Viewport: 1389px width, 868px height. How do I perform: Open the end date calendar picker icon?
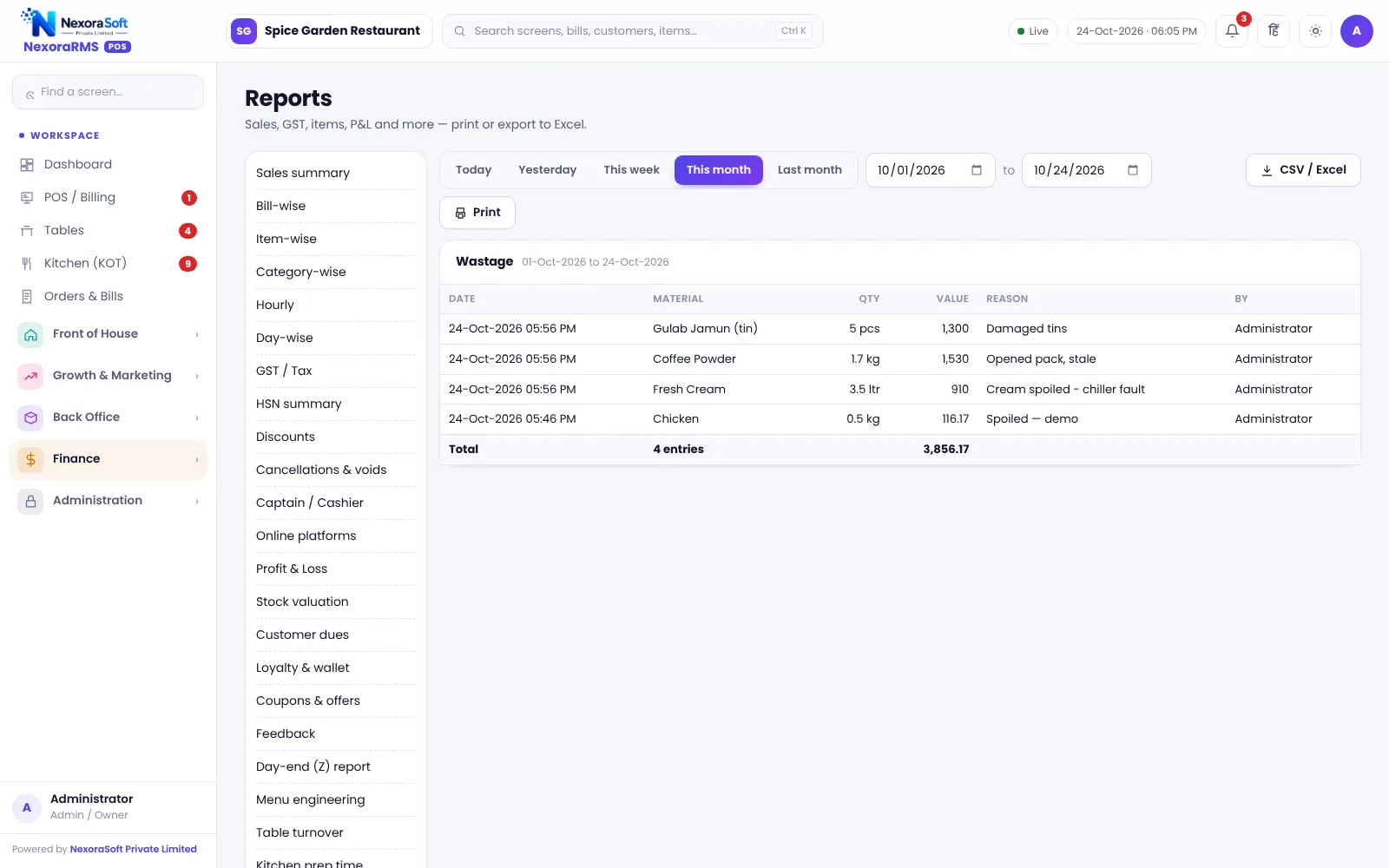1133,170
